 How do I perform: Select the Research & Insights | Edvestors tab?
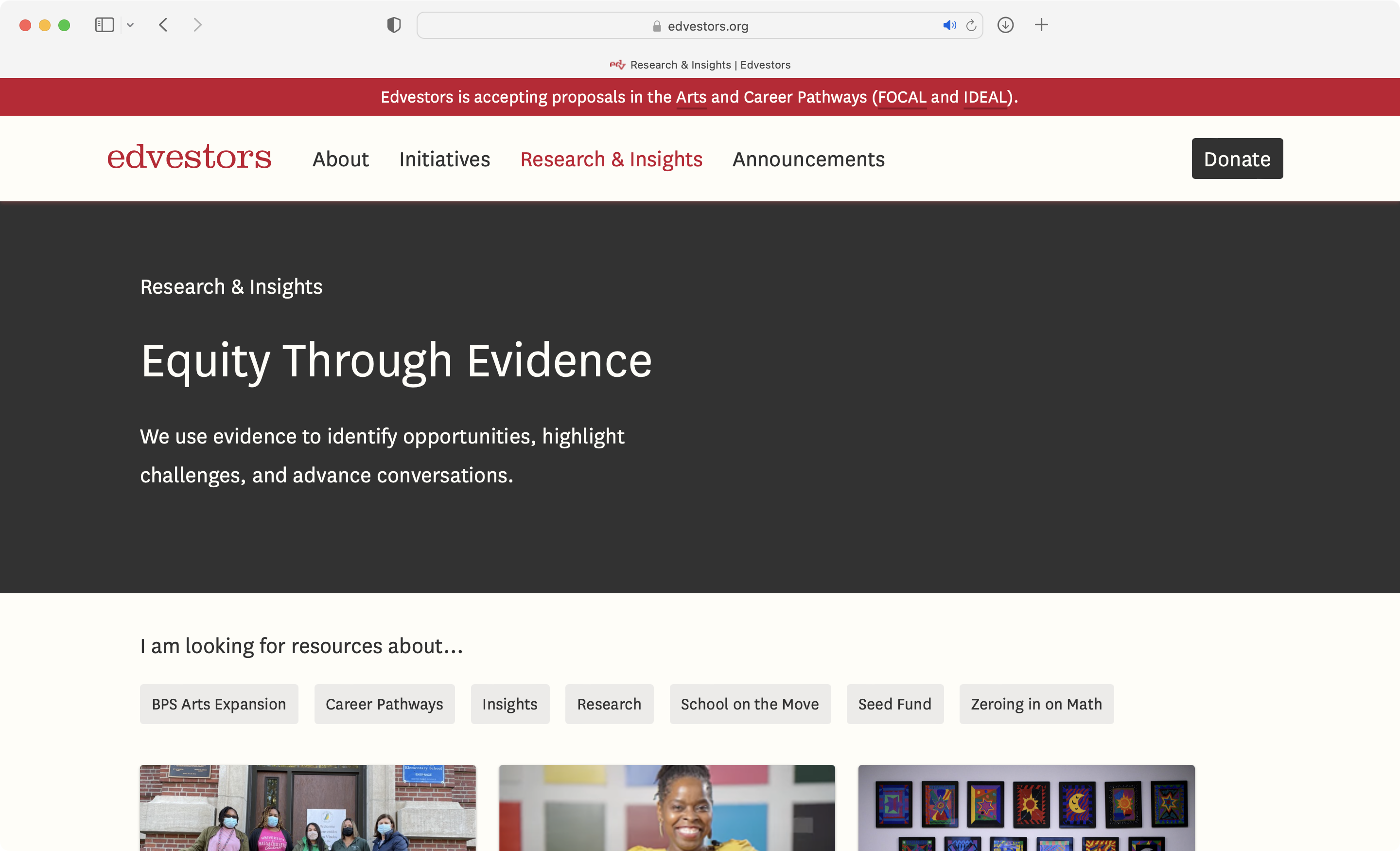pos(700,65)
